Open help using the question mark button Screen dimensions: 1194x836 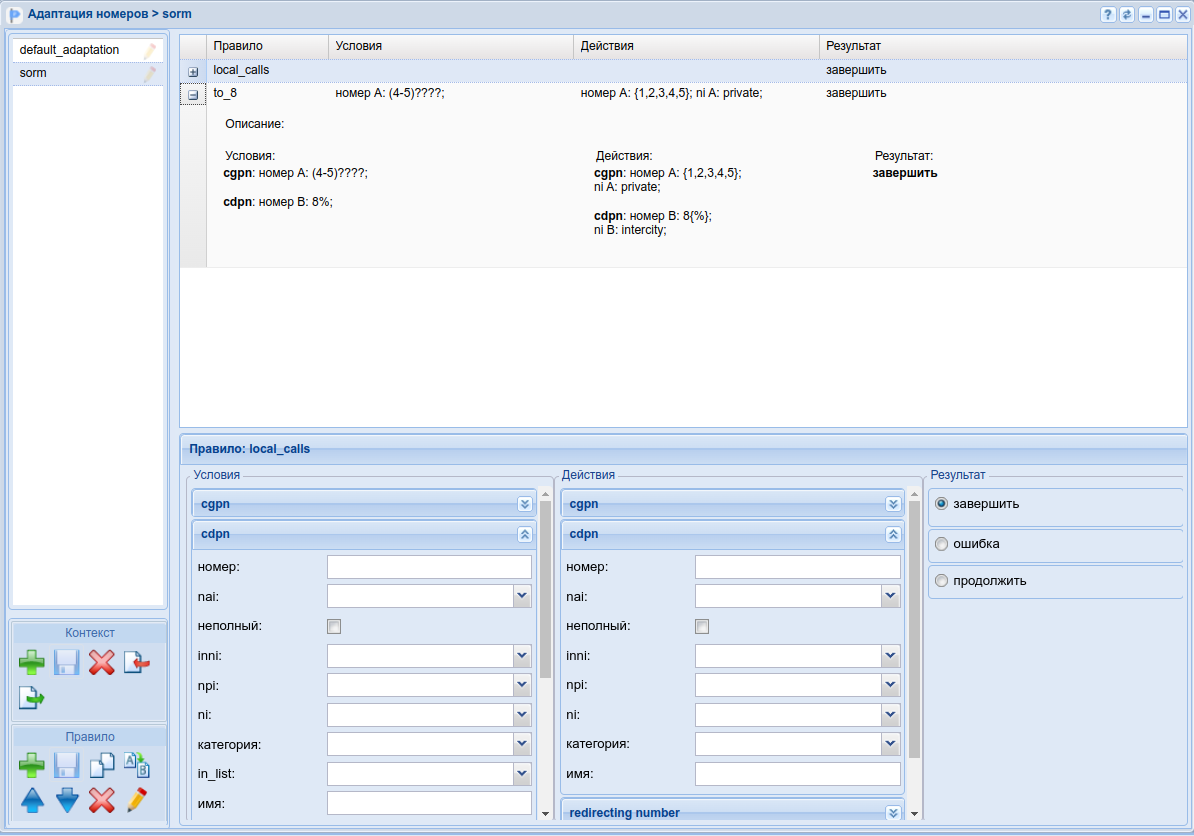pyautogui.click(x=1108, y=14)
